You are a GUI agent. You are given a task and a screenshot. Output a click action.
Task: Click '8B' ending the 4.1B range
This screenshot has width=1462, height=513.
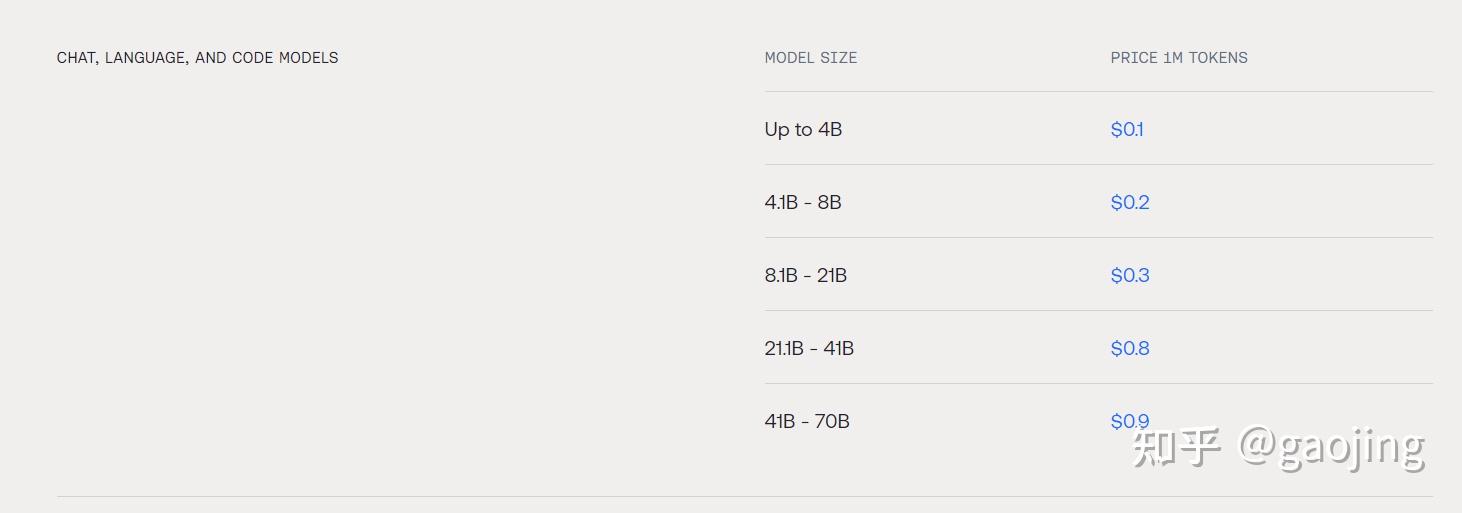click(829, 202)
